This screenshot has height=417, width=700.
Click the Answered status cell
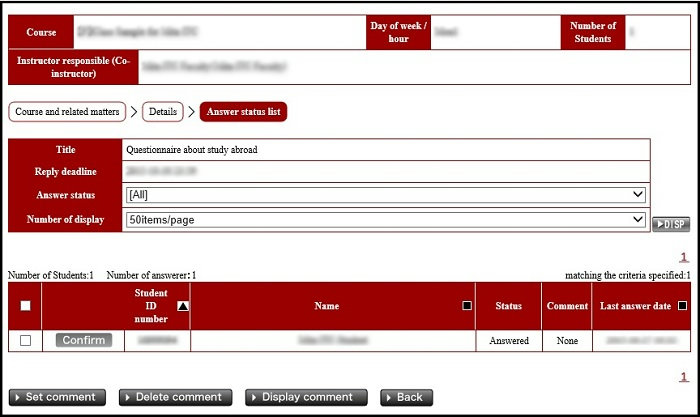click(509, 341)
